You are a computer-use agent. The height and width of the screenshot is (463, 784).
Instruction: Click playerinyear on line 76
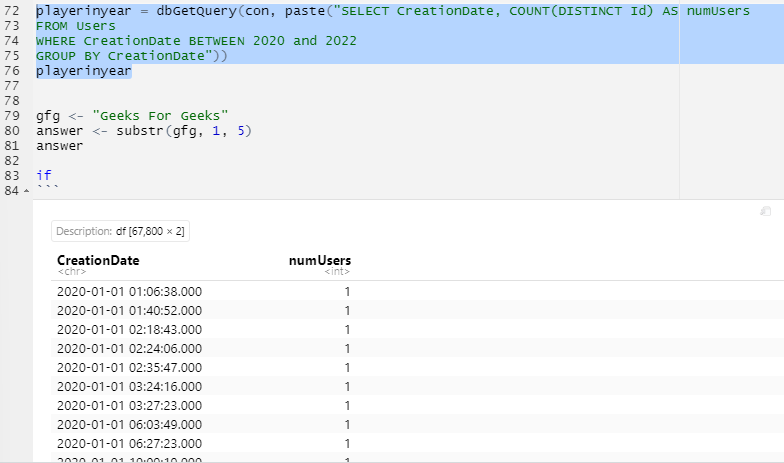tap(84, 71)
